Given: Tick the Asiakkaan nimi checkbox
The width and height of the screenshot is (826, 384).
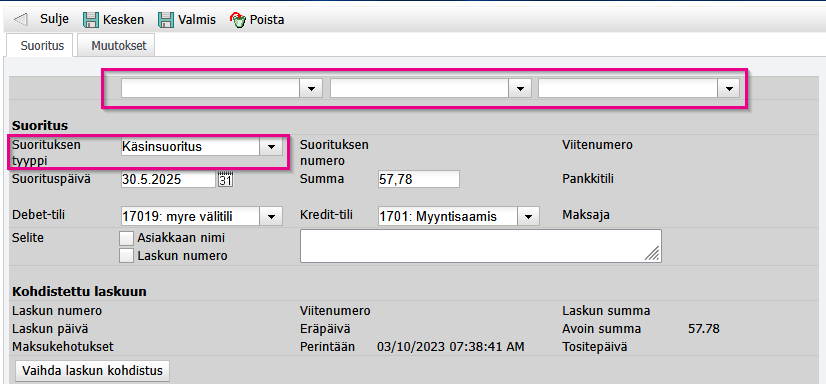Looking at the screenshot, I should 126,238.
